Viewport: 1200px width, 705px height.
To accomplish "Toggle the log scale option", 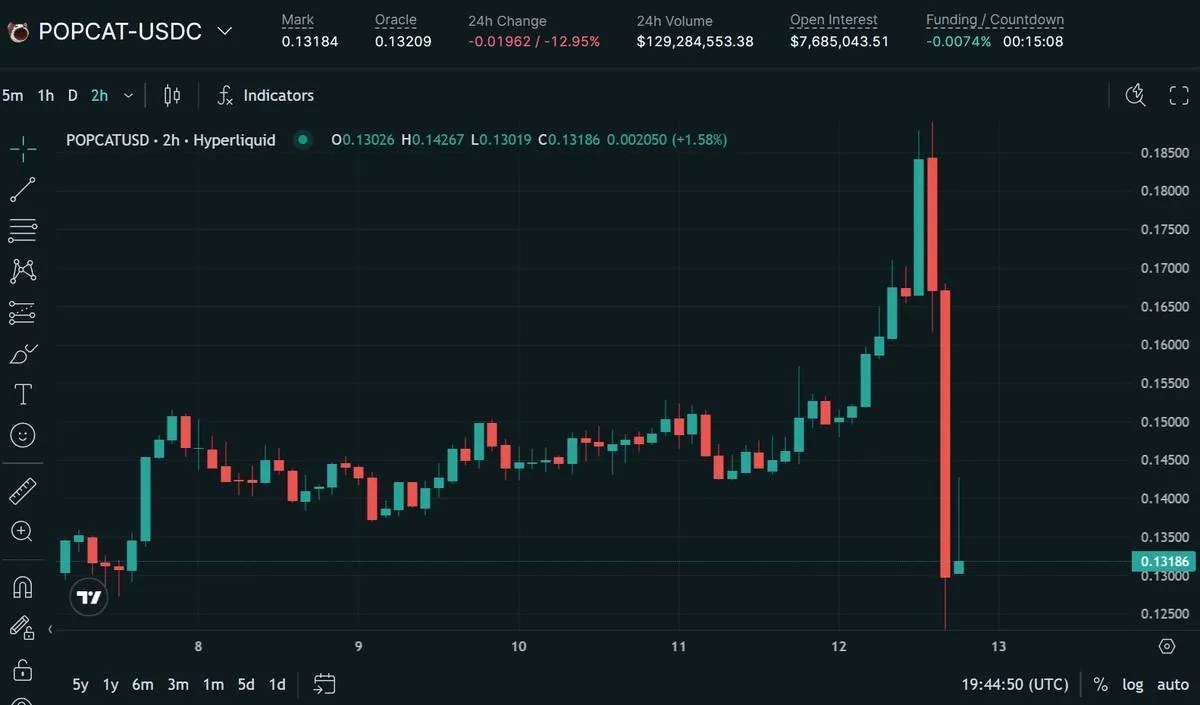I will point(1133,685).
